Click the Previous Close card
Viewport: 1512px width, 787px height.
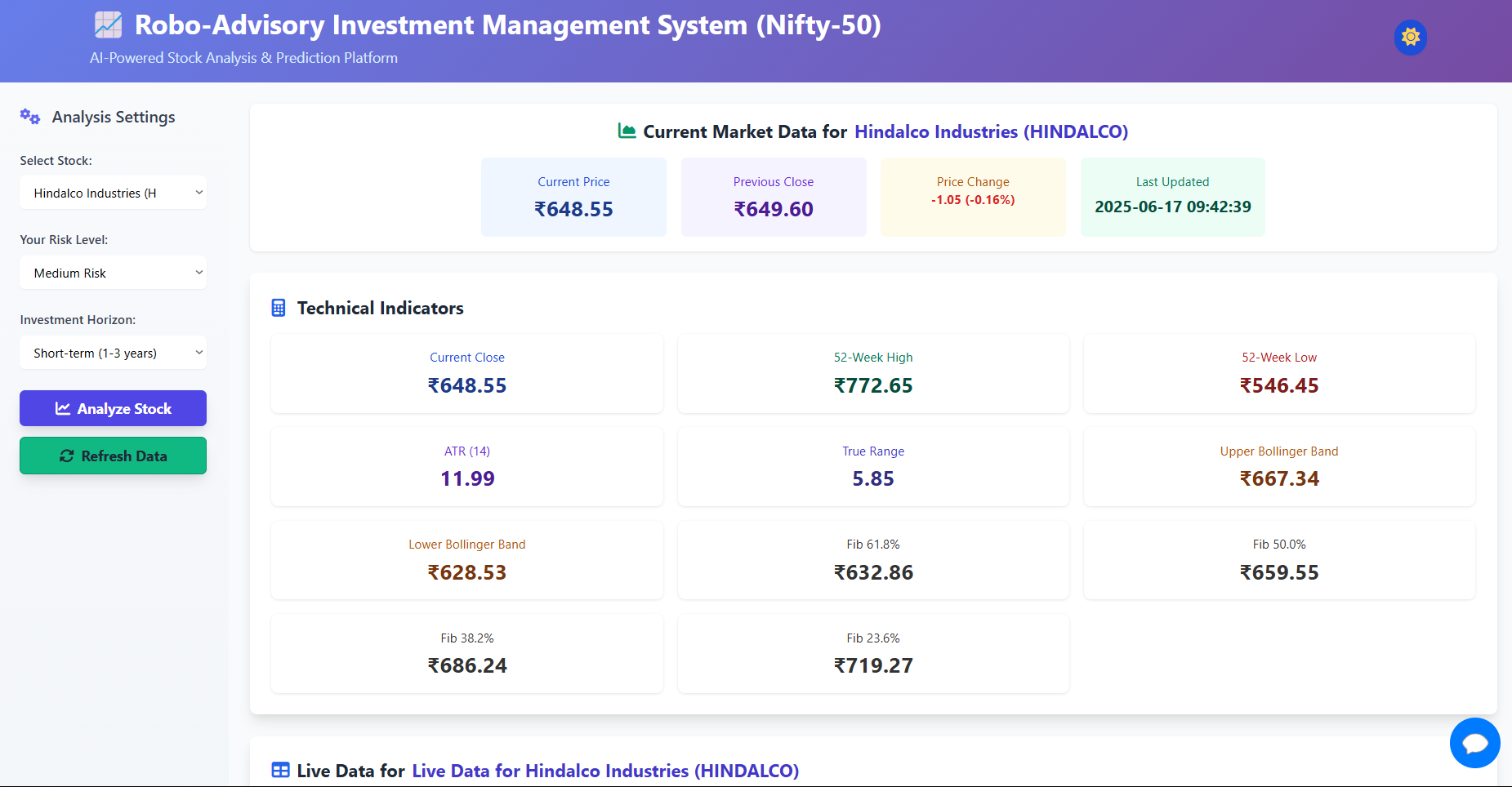773,197
